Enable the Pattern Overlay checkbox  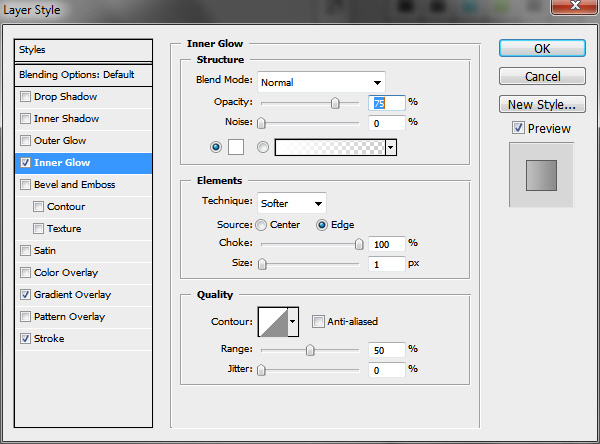25,317
